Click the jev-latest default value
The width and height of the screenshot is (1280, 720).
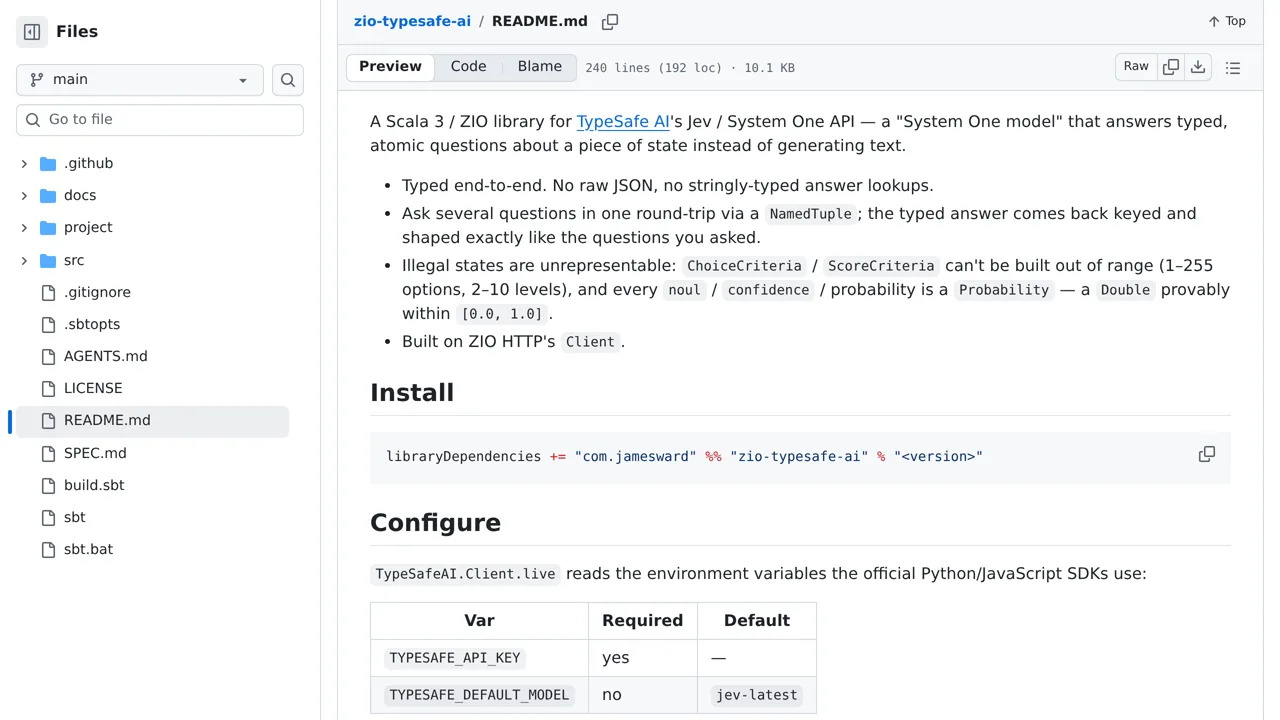point(757,695)
